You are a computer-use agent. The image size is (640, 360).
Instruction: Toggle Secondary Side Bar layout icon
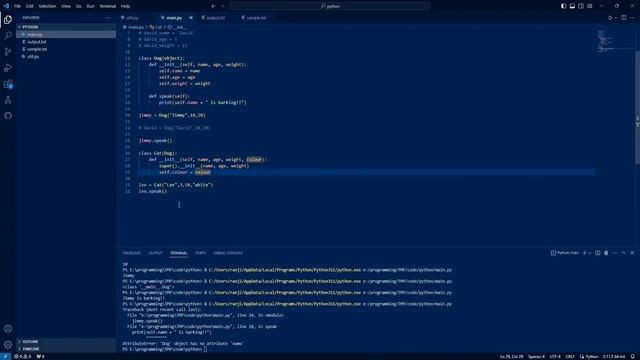(581, 6)
